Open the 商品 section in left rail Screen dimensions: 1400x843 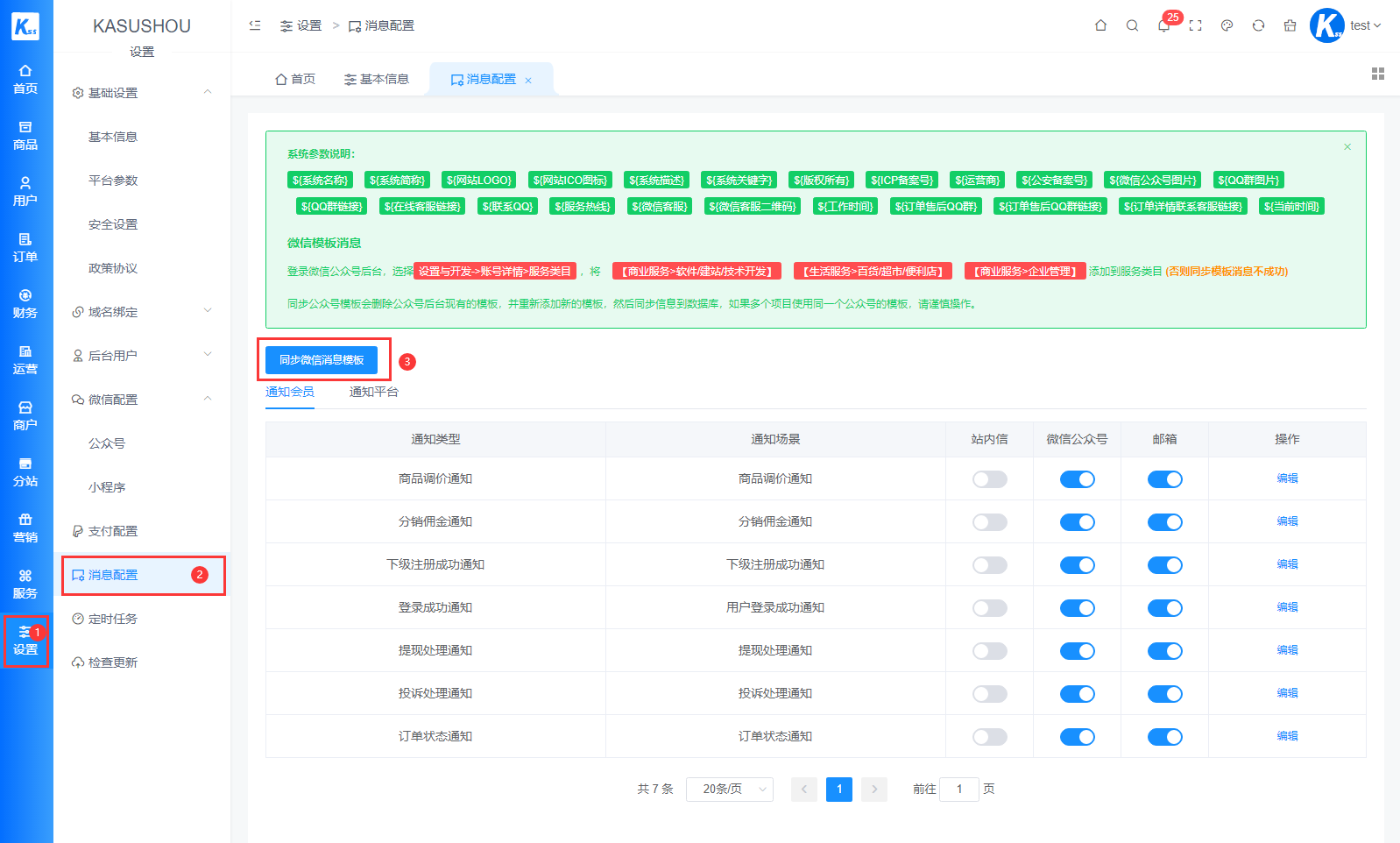25,135
